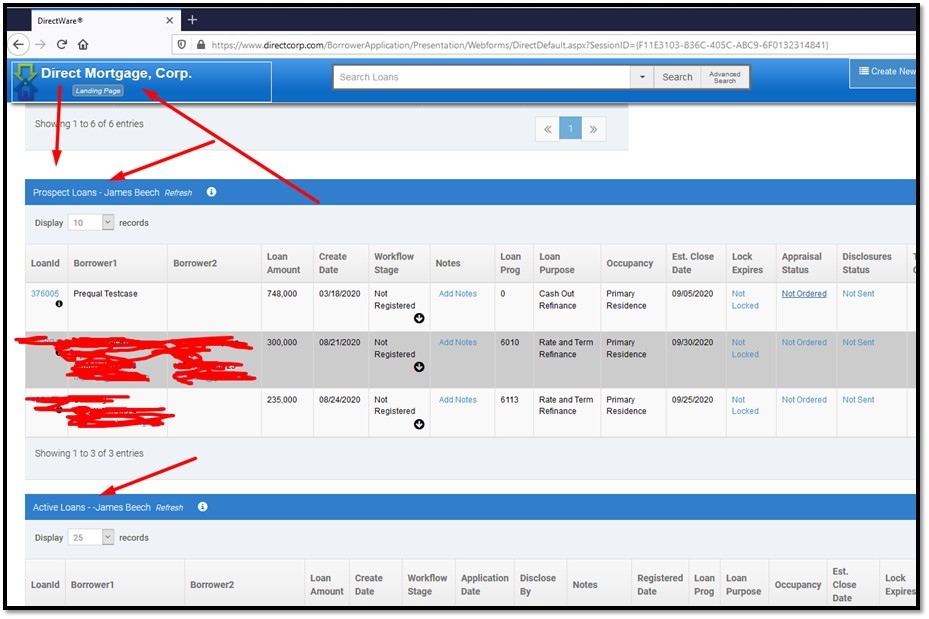Show info for Prospect Loans section

(212, 192)
